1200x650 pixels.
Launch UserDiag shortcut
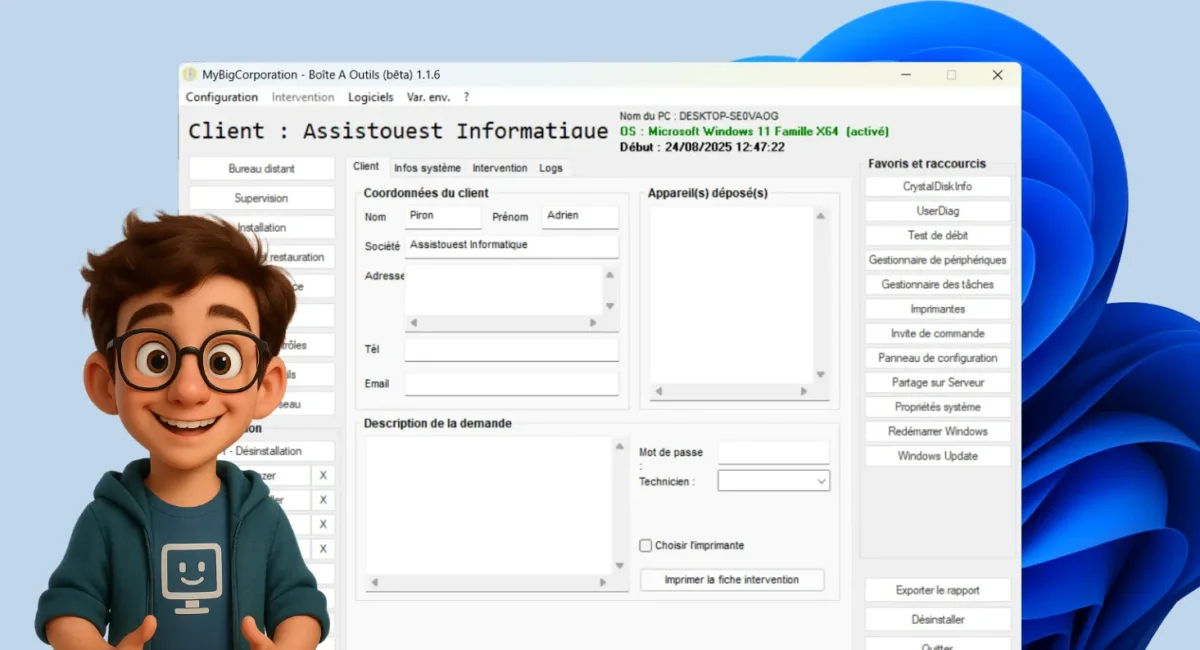pyautogui.click(x=938, y=211)
